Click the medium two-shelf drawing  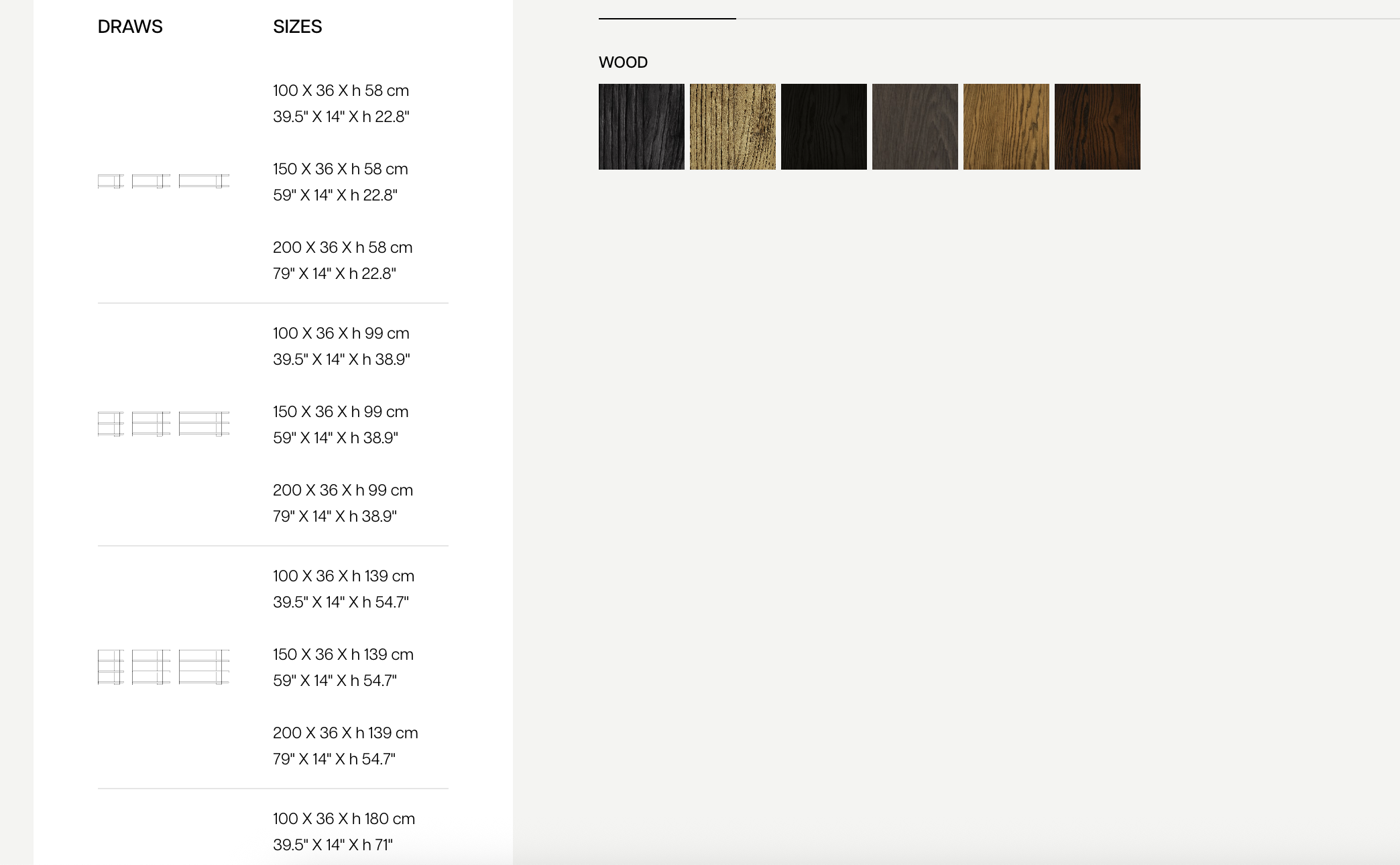pyautogui.click(x=151, y=424)
